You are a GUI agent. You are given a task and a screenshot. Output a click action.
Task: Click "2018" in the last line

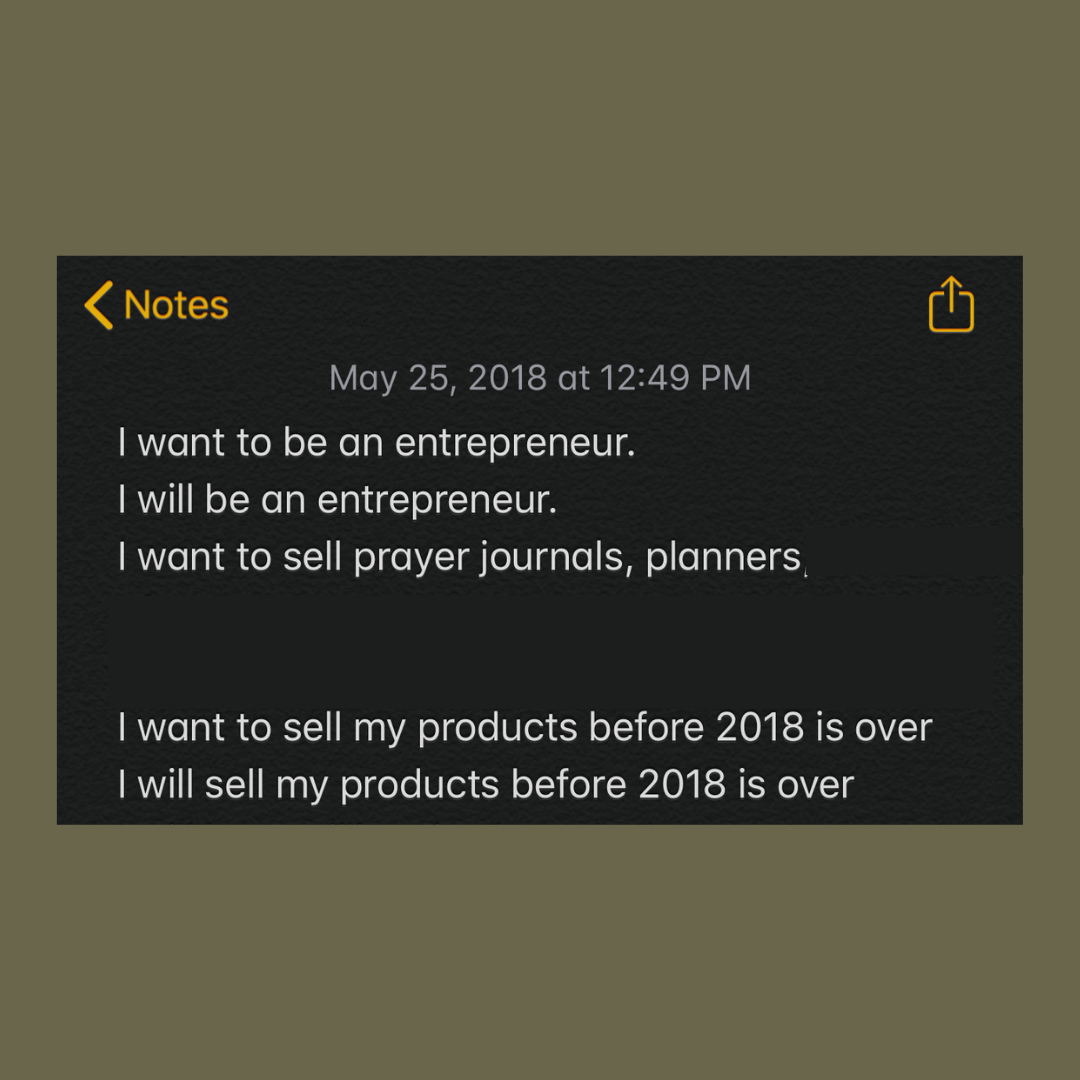[x=682, y=785]
